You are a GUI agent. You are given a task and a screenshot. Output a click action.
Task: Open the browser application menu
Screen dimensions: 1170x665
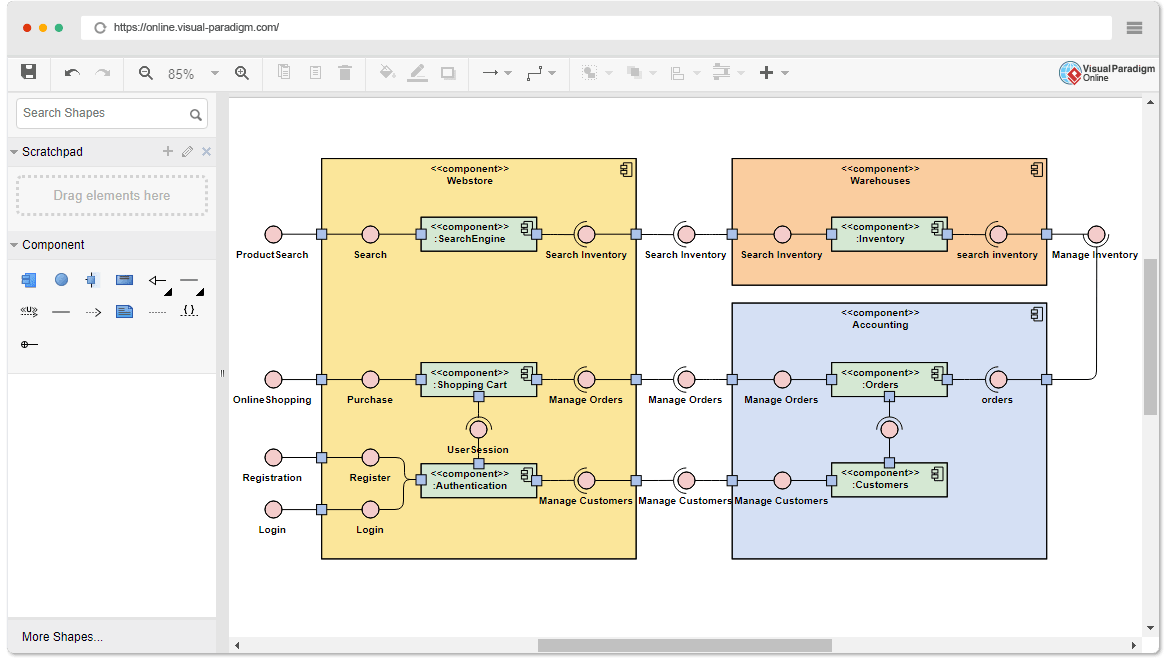coord(1134,27)
